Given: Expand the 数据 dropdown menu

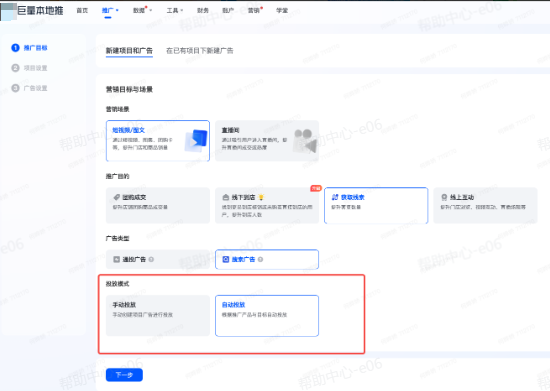Looking at the screenshot, I should [142, 11].
